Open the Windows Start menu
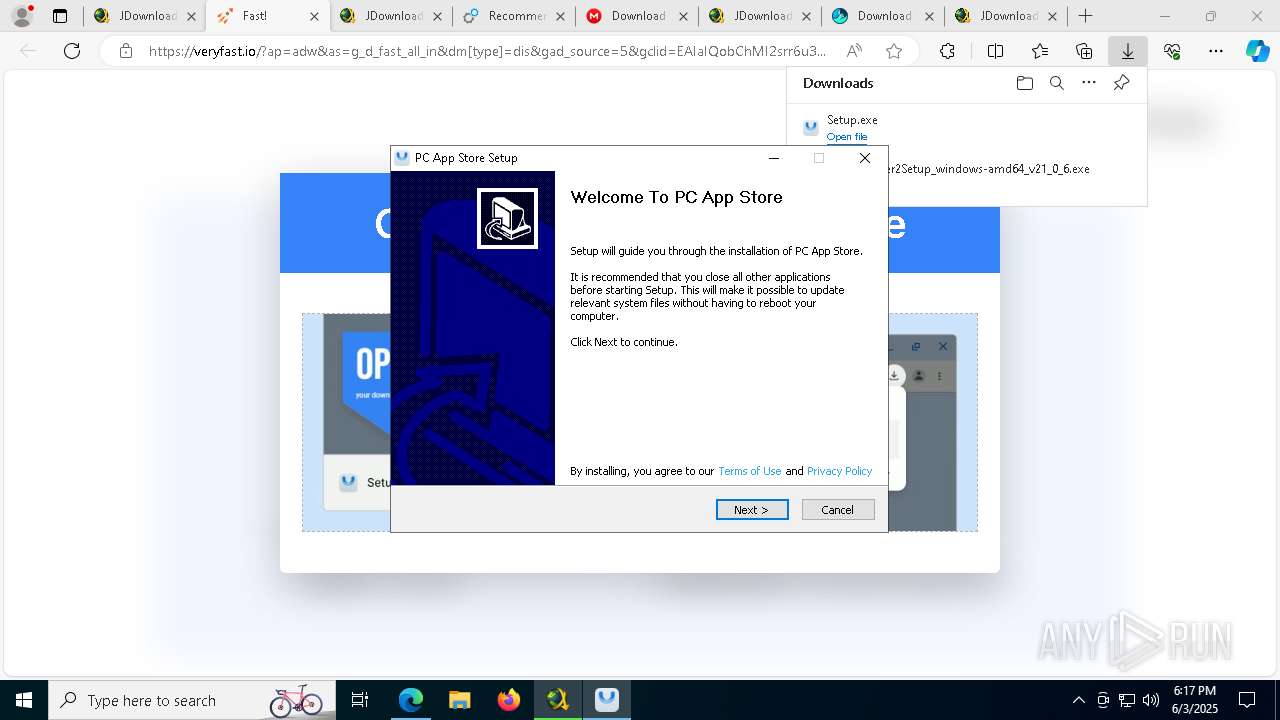This screenshot has height=720, width=1280. point(24,700)
